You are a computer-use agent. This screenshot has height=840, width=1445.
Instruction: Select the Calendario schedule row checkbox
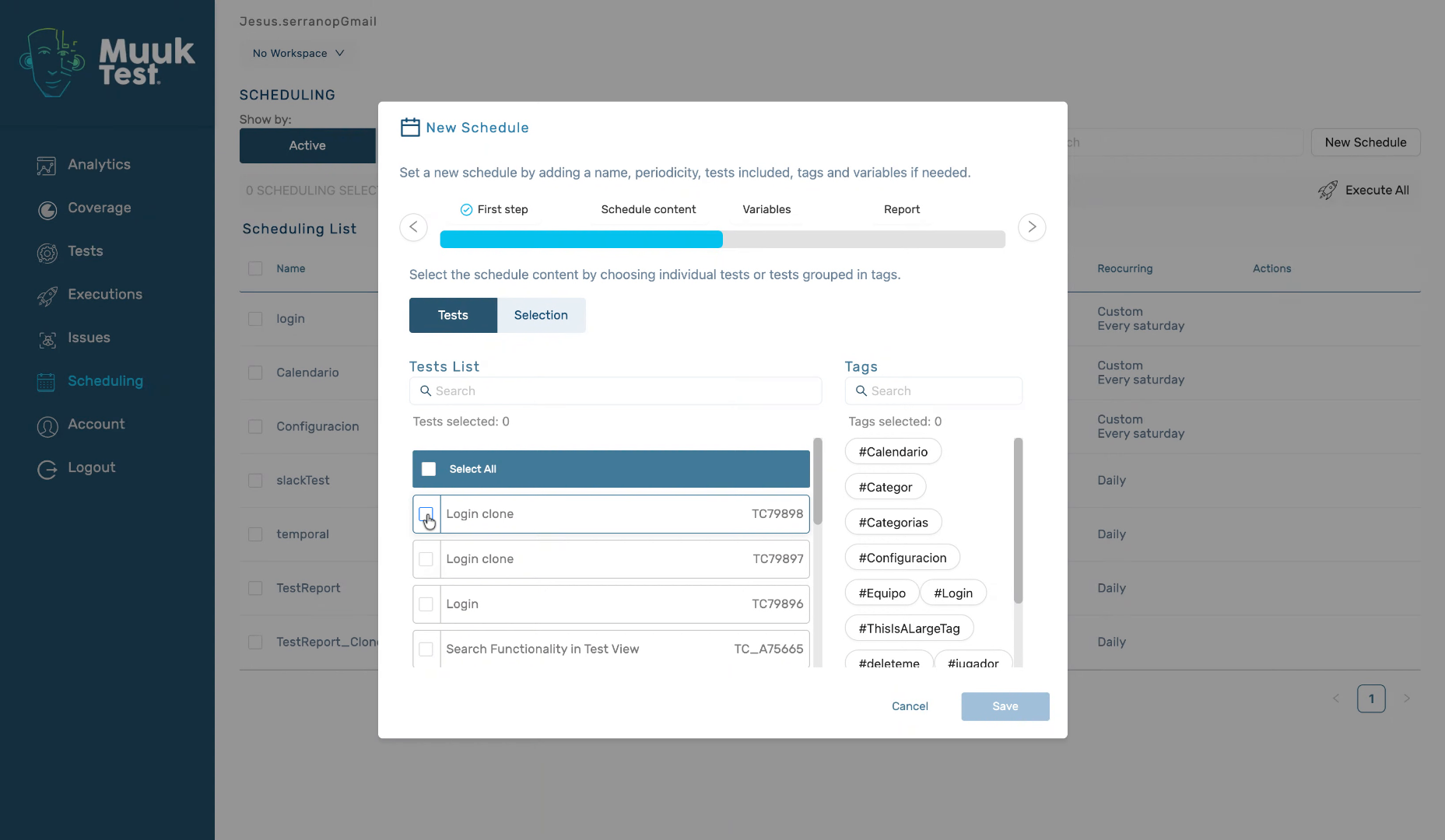coord(255,373)
